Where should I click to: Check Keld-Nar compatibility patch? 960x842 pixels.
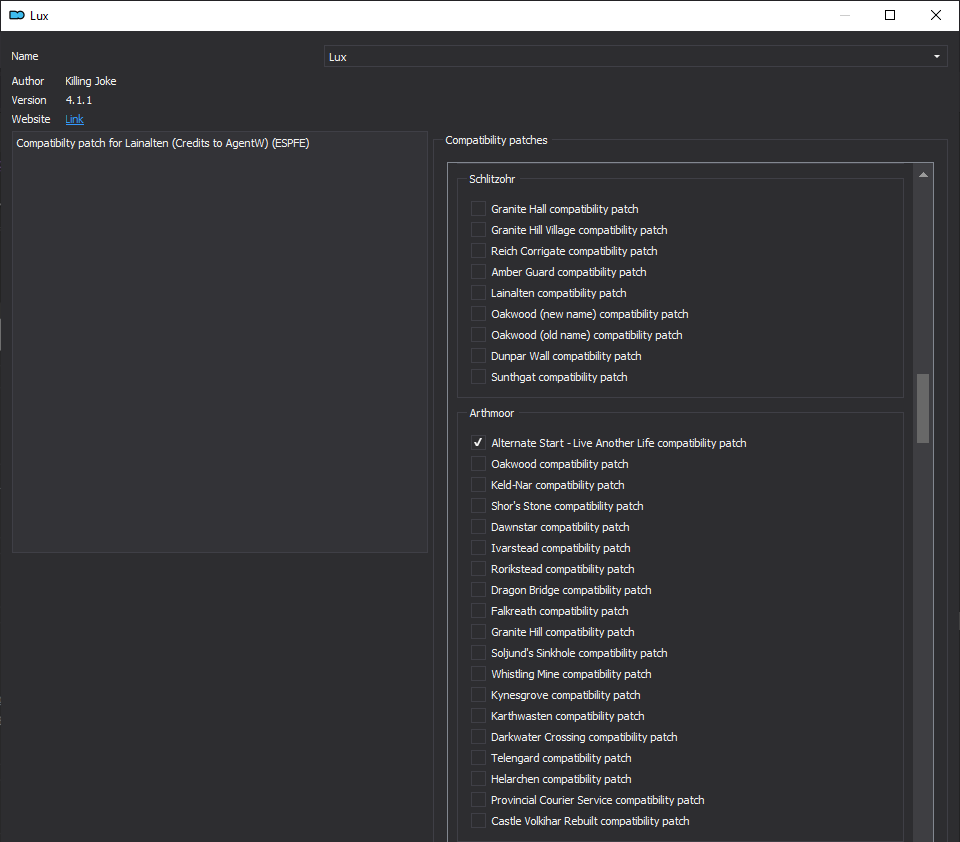coord(478,485)
